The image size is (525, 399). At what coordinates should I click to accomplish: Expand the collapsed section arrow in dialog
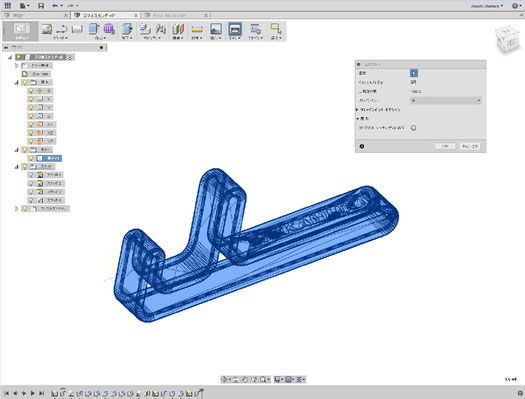[357, 109]
